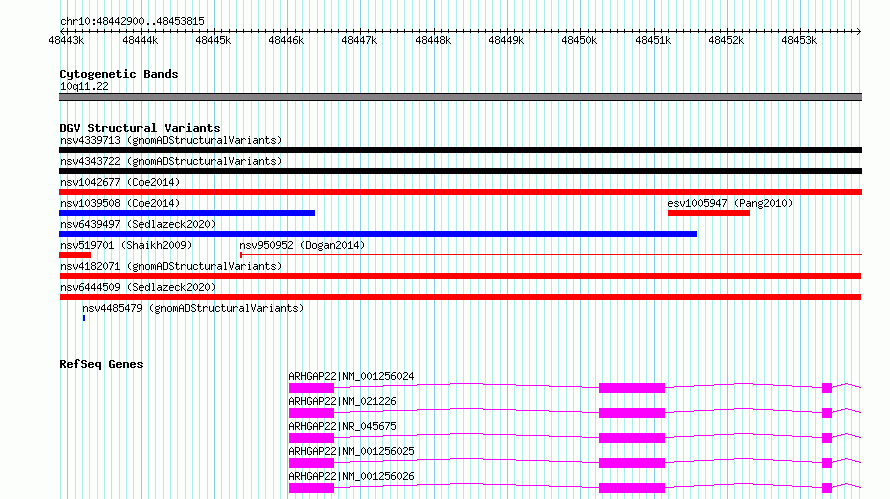Click the middle exon of ARHGAP22|NM_001256024
The width and height of the screenshot is (890, 499).
(x=632, y=388)
